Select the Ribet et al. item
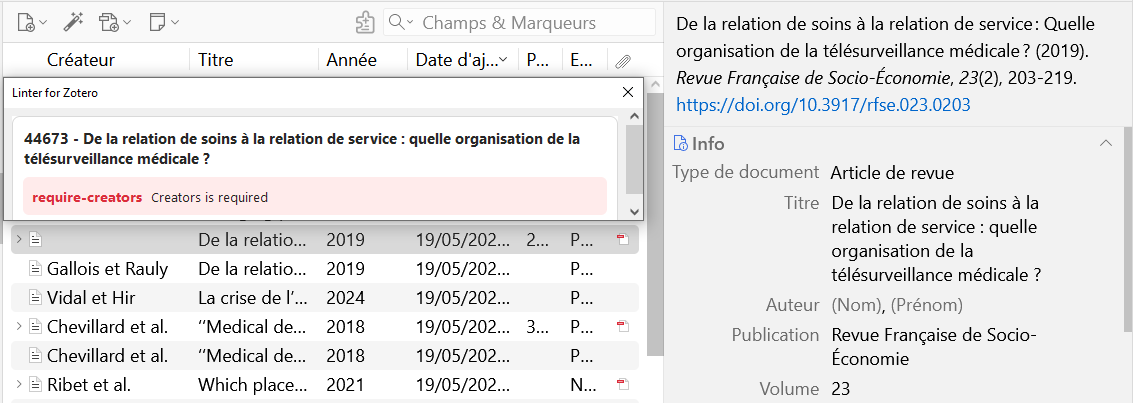Screen dimensions: 1133x403 (x=325, y=384)
